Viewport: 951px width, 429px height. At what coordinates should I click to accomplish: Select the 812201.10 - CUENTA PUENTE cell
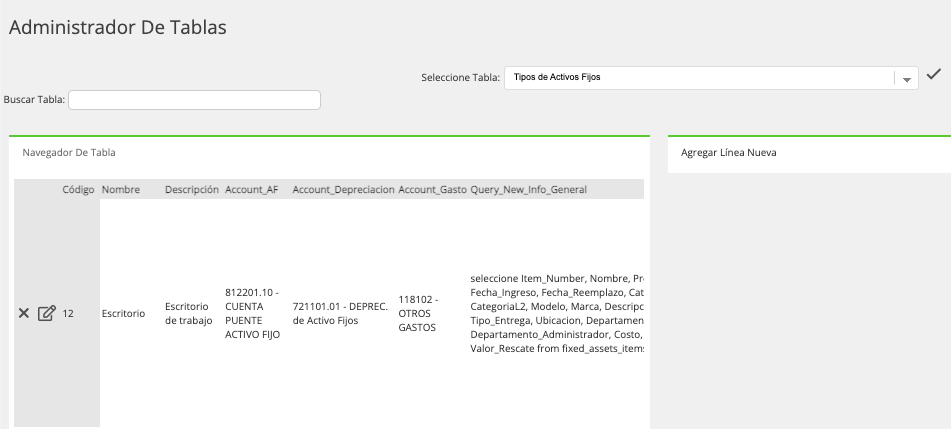[252, 313]
